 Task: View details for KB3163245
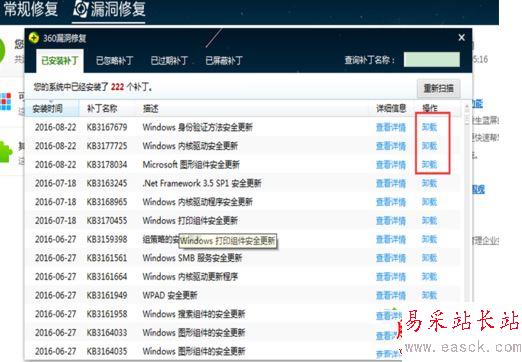click(391, 183)
